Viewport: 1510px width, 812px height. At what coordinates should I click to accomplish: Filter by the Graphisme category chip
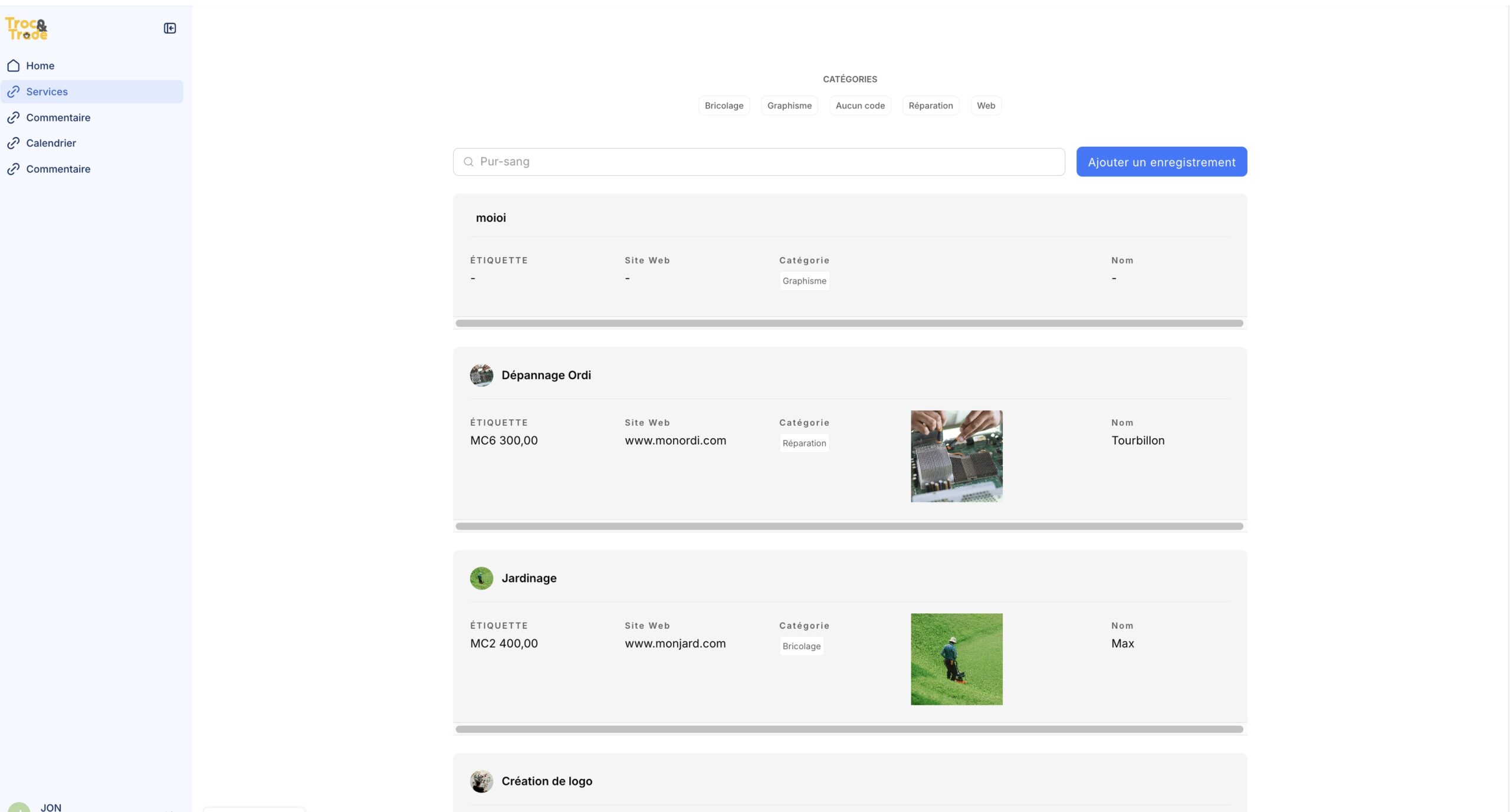pos(789,106)
